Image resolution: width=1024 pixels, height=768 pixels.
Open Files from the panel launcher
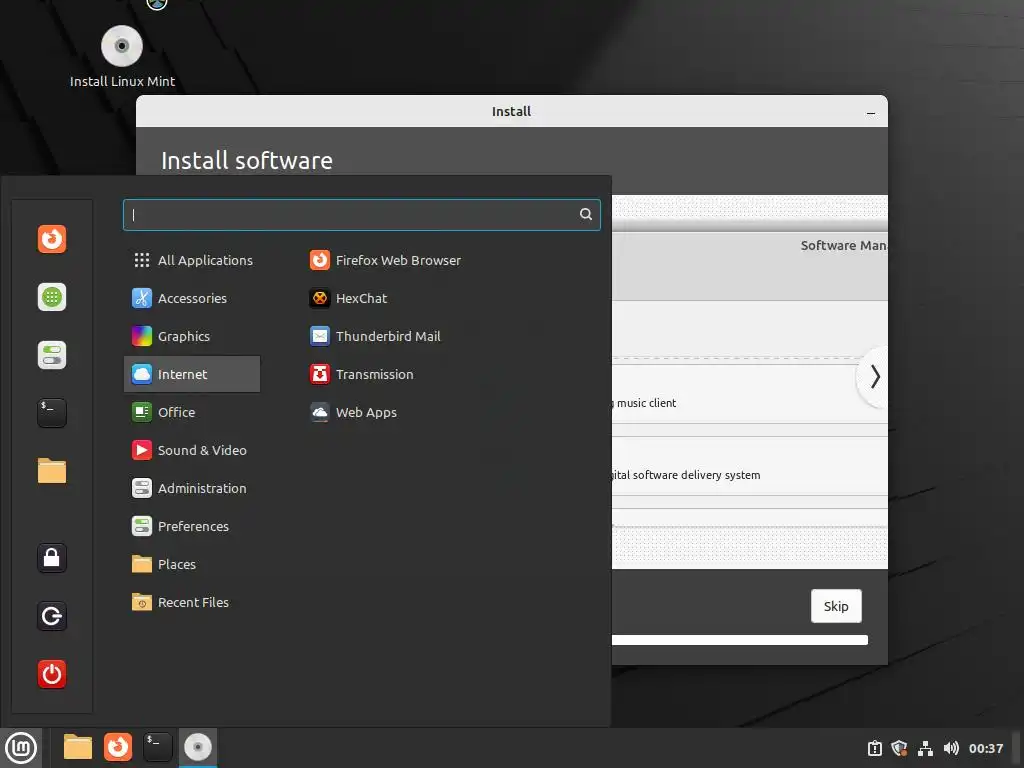[x=78, y=747]
